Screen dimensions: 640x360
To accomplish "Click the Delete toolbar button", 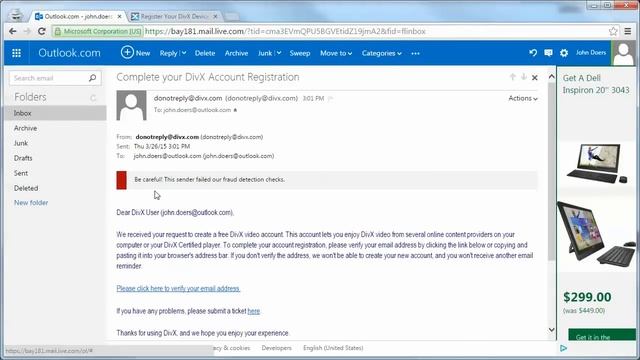I will click(205, 53).
